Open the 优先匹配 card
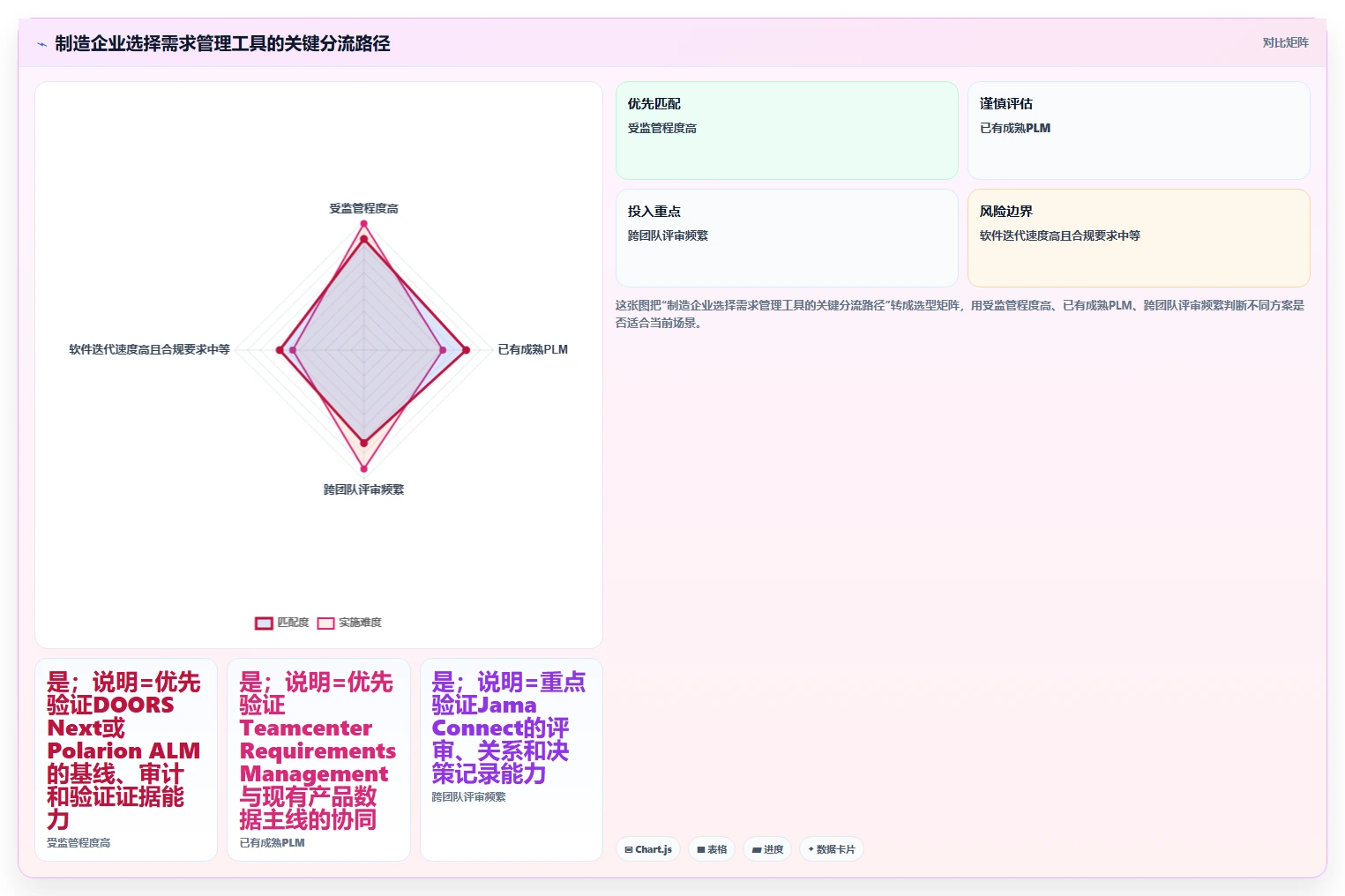This screenshot has height=896, width=1345. point(787,131)
